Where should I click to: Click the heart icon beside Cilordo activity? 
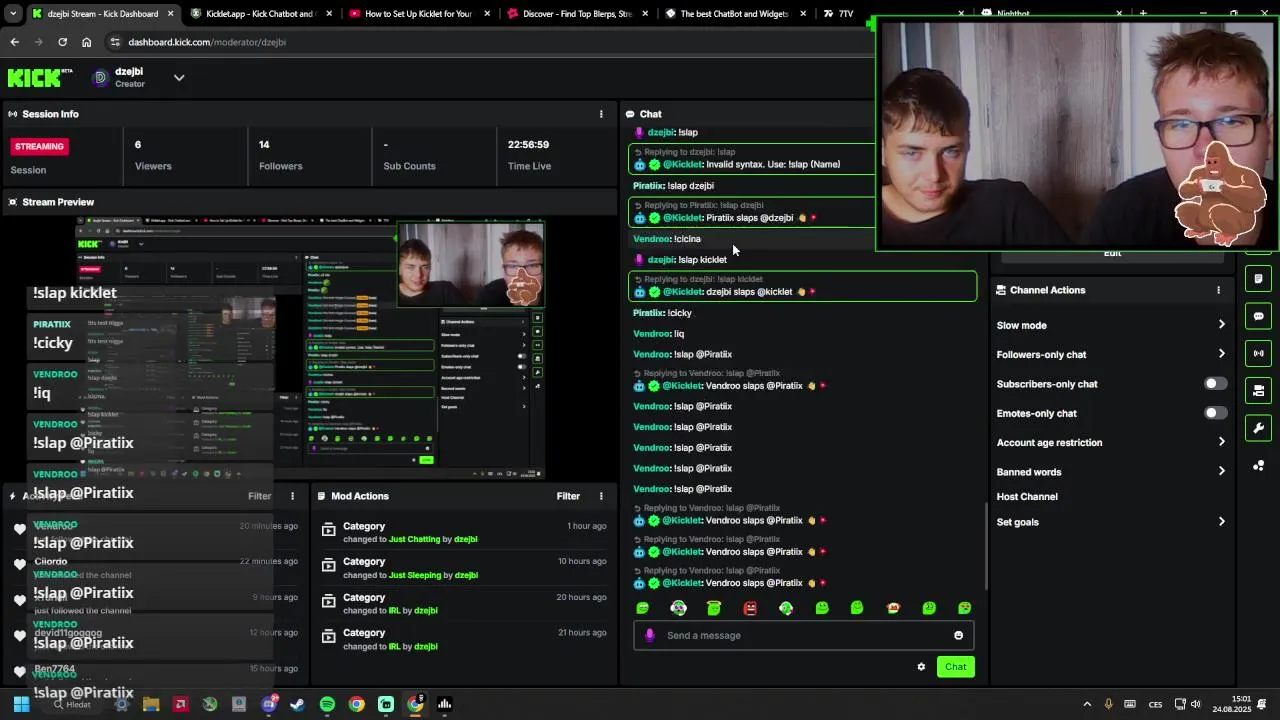(19, 564)
